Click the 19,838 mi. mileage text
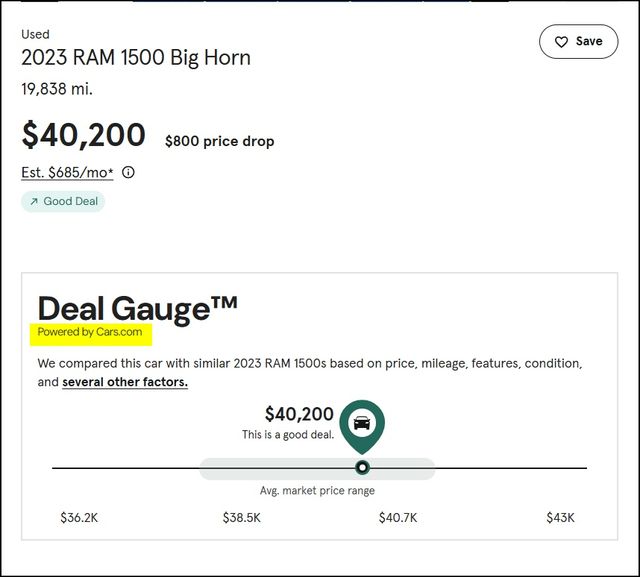This screenshot has height=577, width=640. tap(57, 89)
